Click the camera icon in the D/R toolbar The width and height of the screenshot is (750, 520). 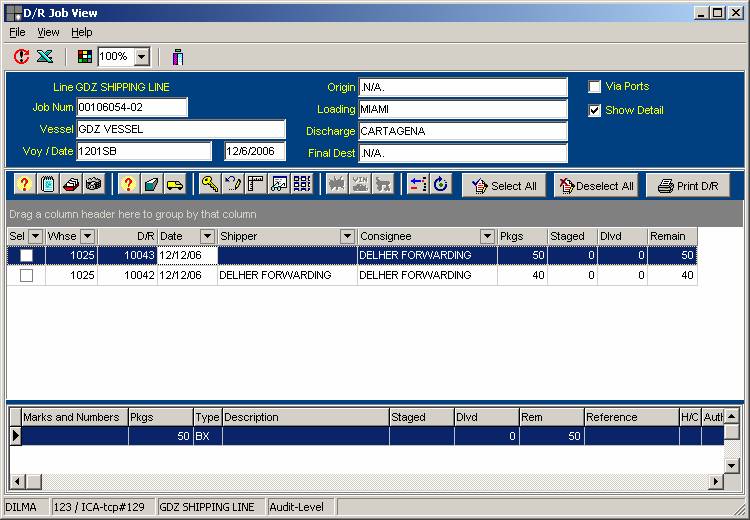tap(93, 185)
